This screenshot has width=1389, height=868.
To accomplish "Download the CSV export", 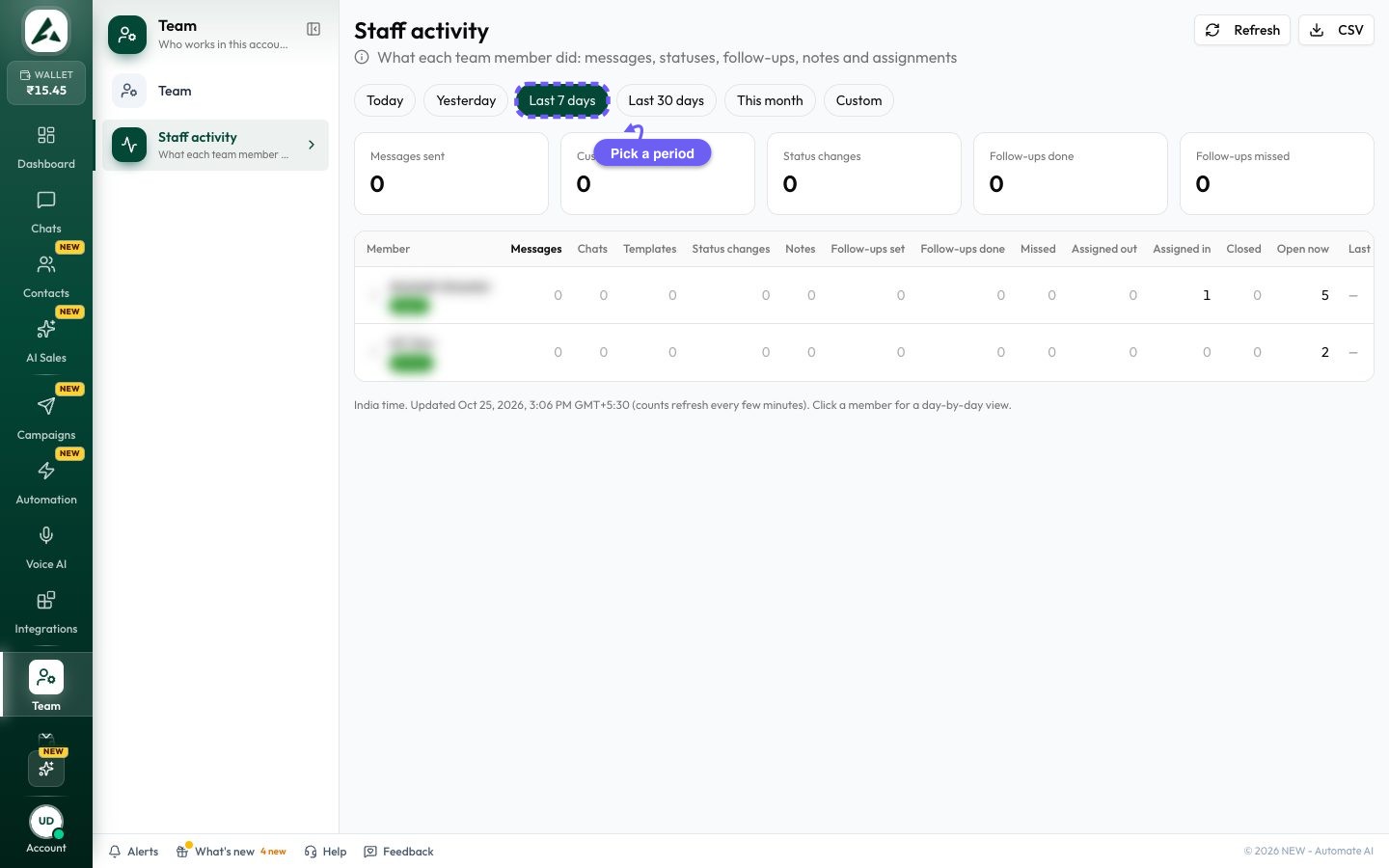I will click(1336, 30).
